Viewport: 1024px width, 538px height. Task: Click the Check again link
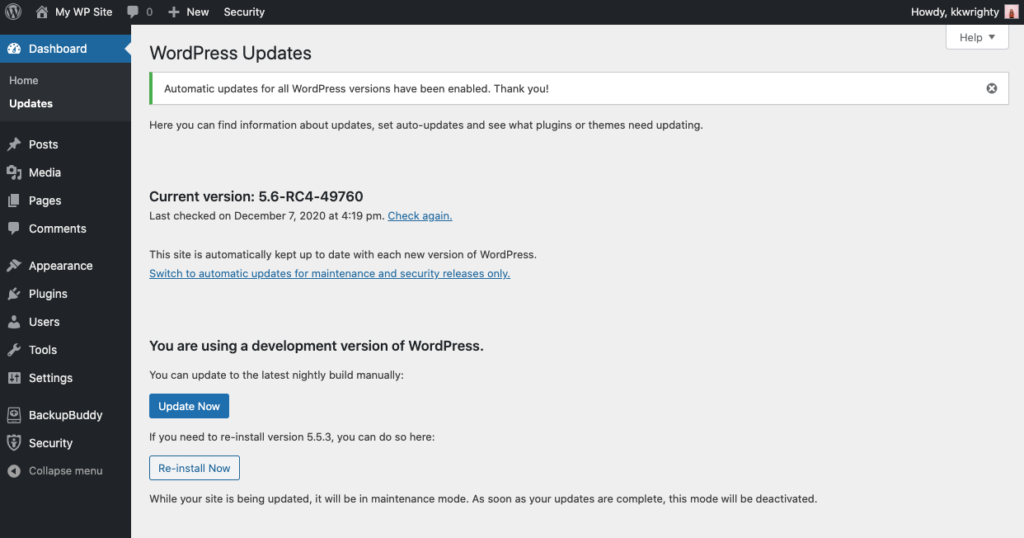coord(420,215)
